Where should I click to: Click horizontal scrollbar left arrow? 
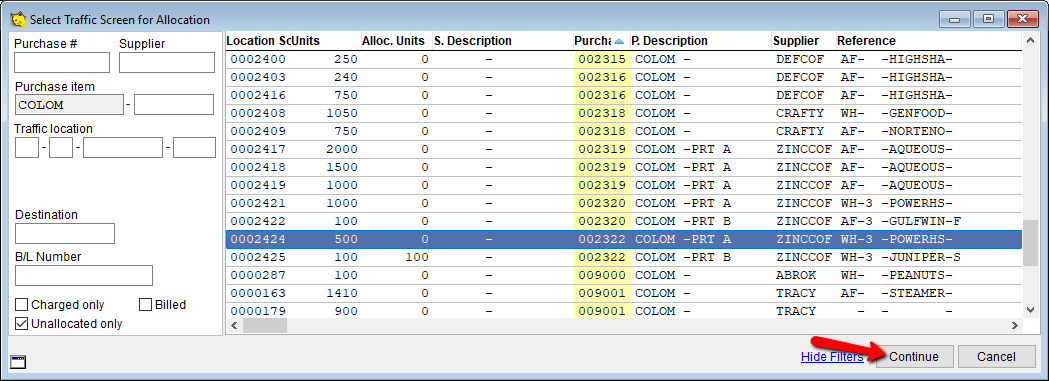click(x=235, y=326)
